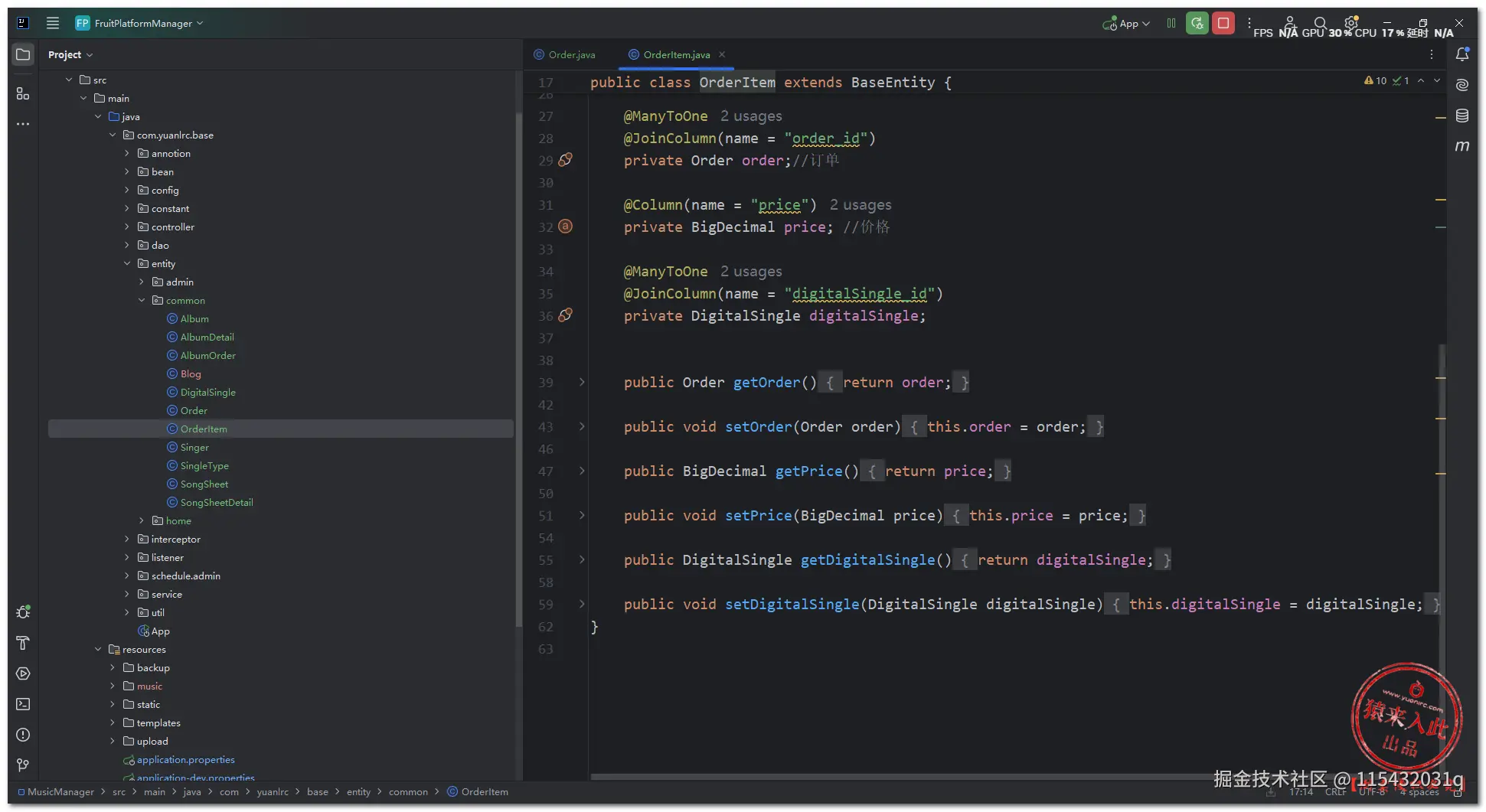Click the OrderItem breadcrumb segment

click(478, 791)
